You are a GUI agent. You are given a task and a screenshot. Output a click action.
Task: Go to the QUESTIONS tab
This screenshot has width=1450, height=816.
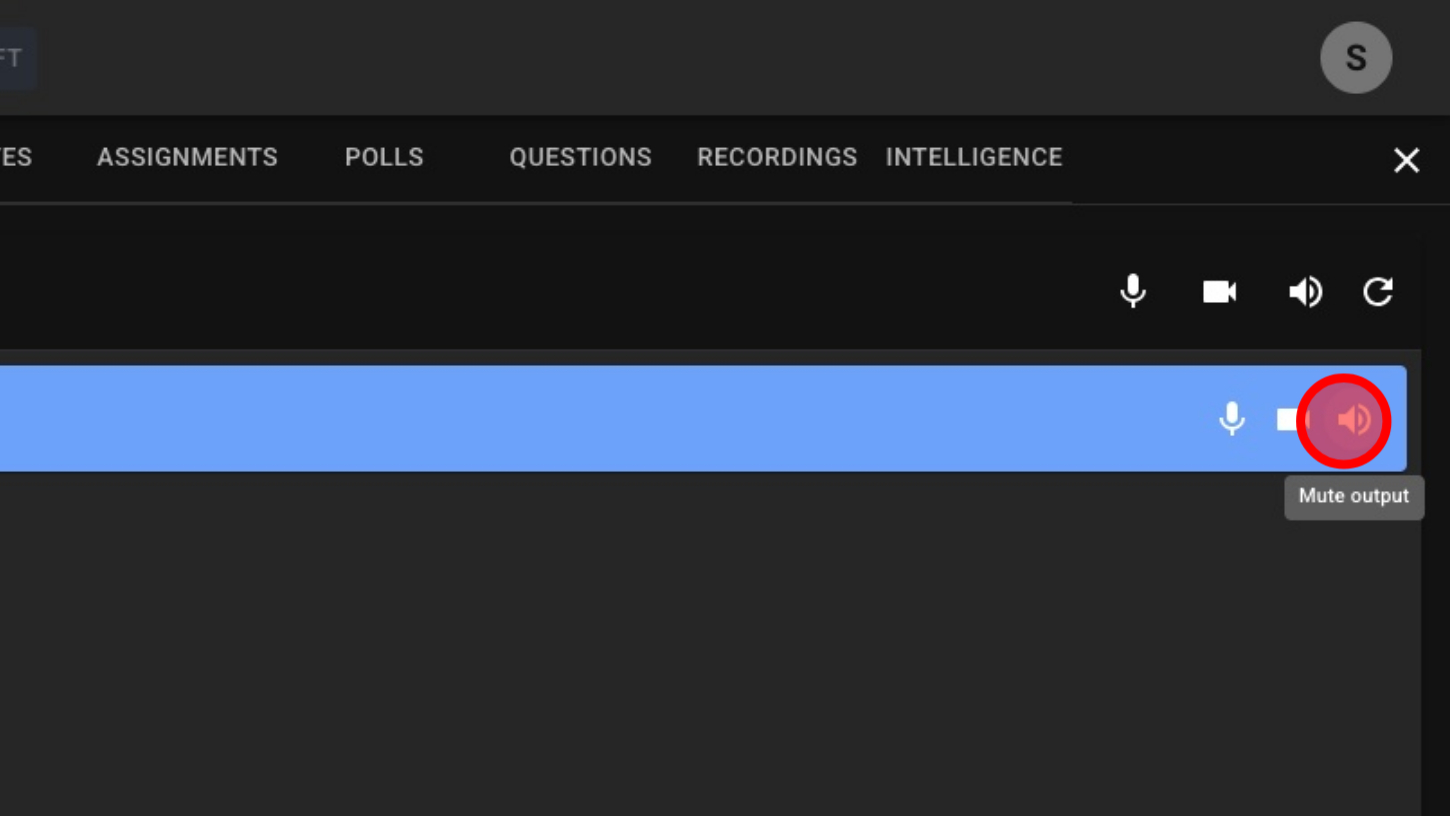tap(580, 157)
